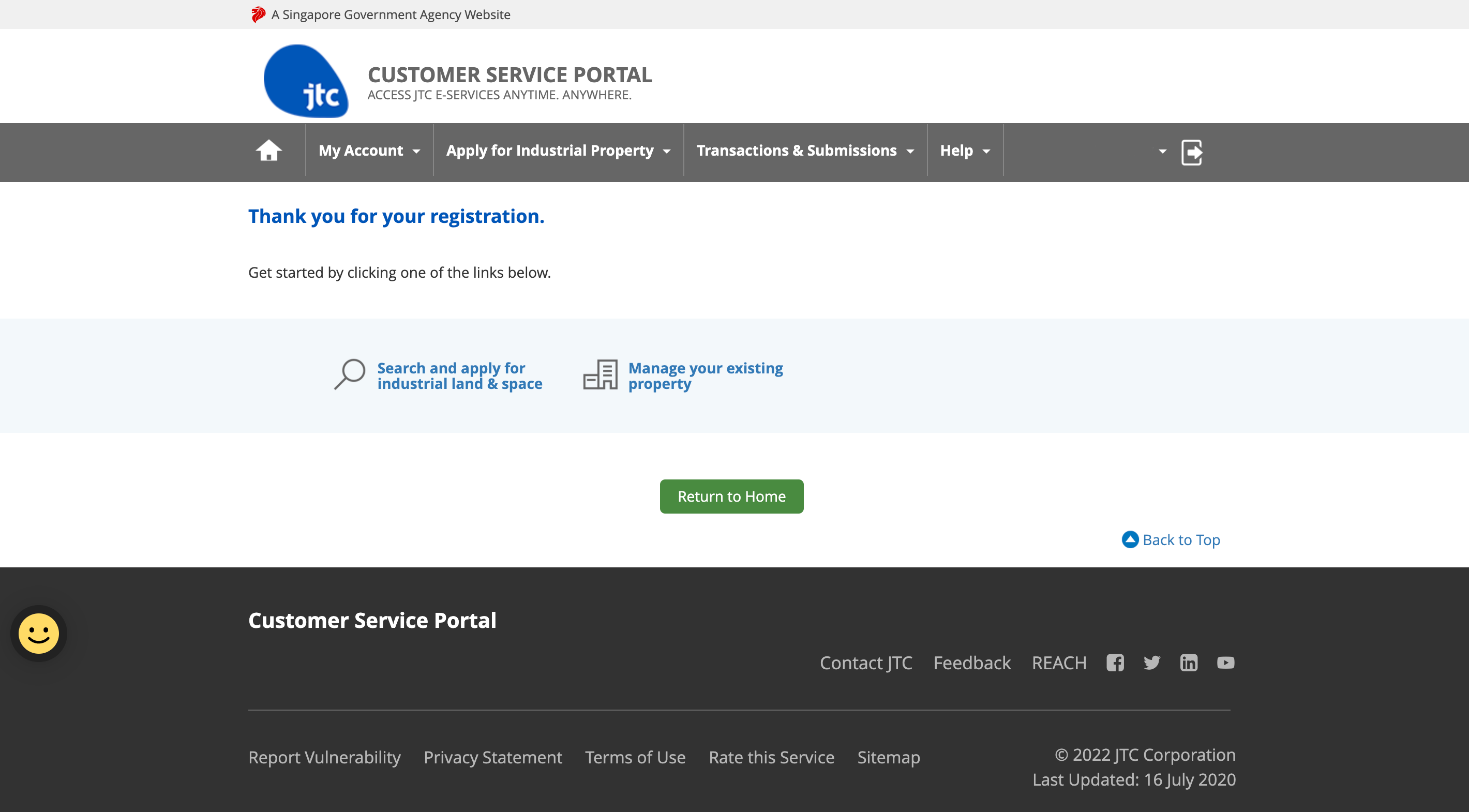The height and width of the screenshot is (812, 1469).
Task: Open the user profile dropdown arrow
Action: (1162, 152)
